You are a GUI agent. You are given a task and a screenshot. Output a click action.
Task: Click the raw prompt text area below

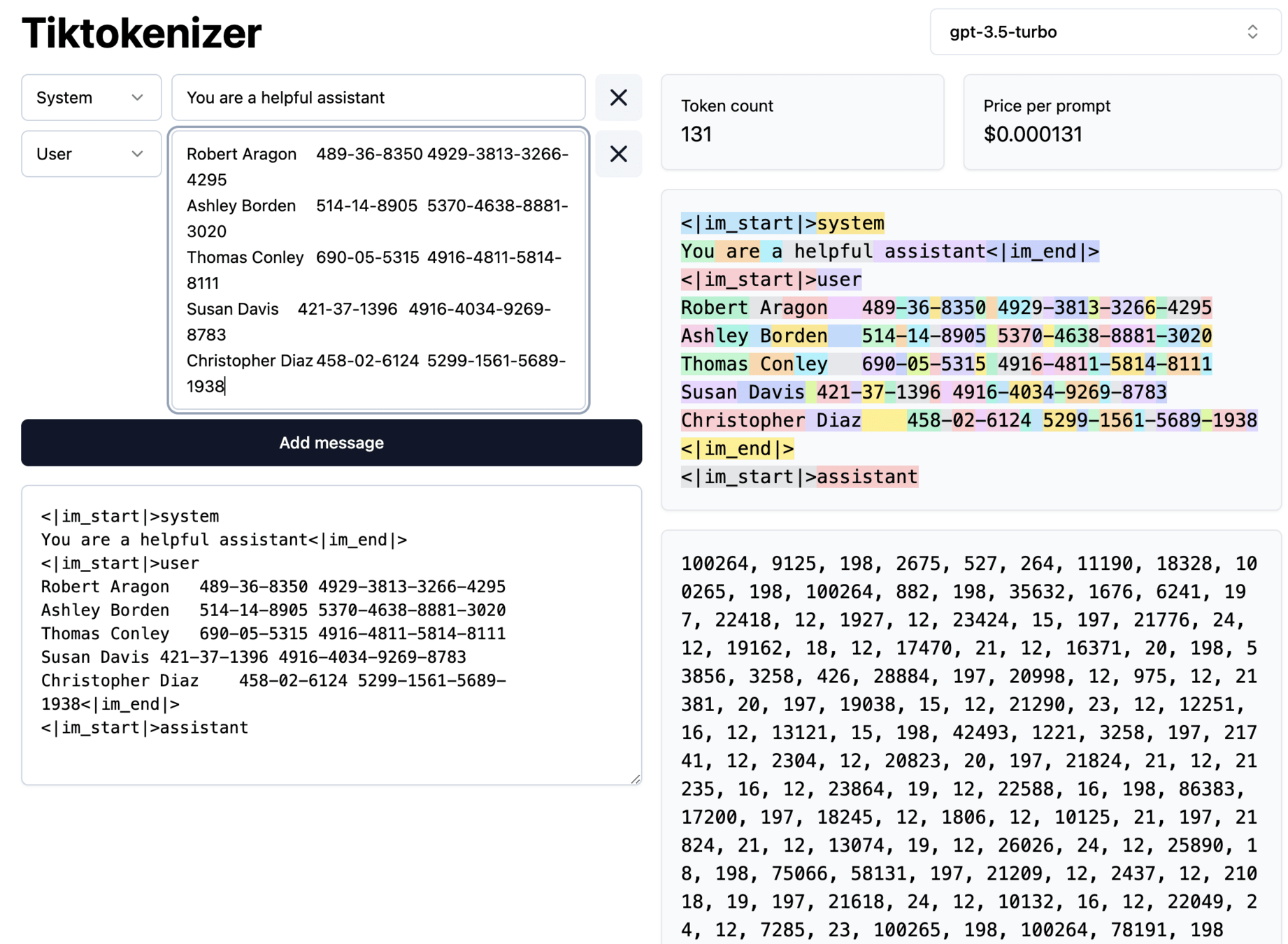tap(331, 635)
